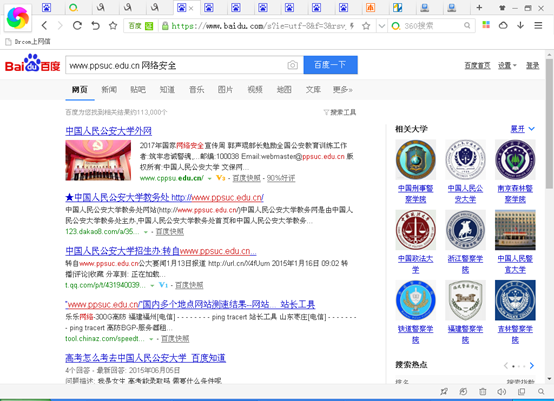Open 百度快照 for cppsu.edu.cn result
The width and height of the screenshot is (554, 401).
(x=246, y=178)
